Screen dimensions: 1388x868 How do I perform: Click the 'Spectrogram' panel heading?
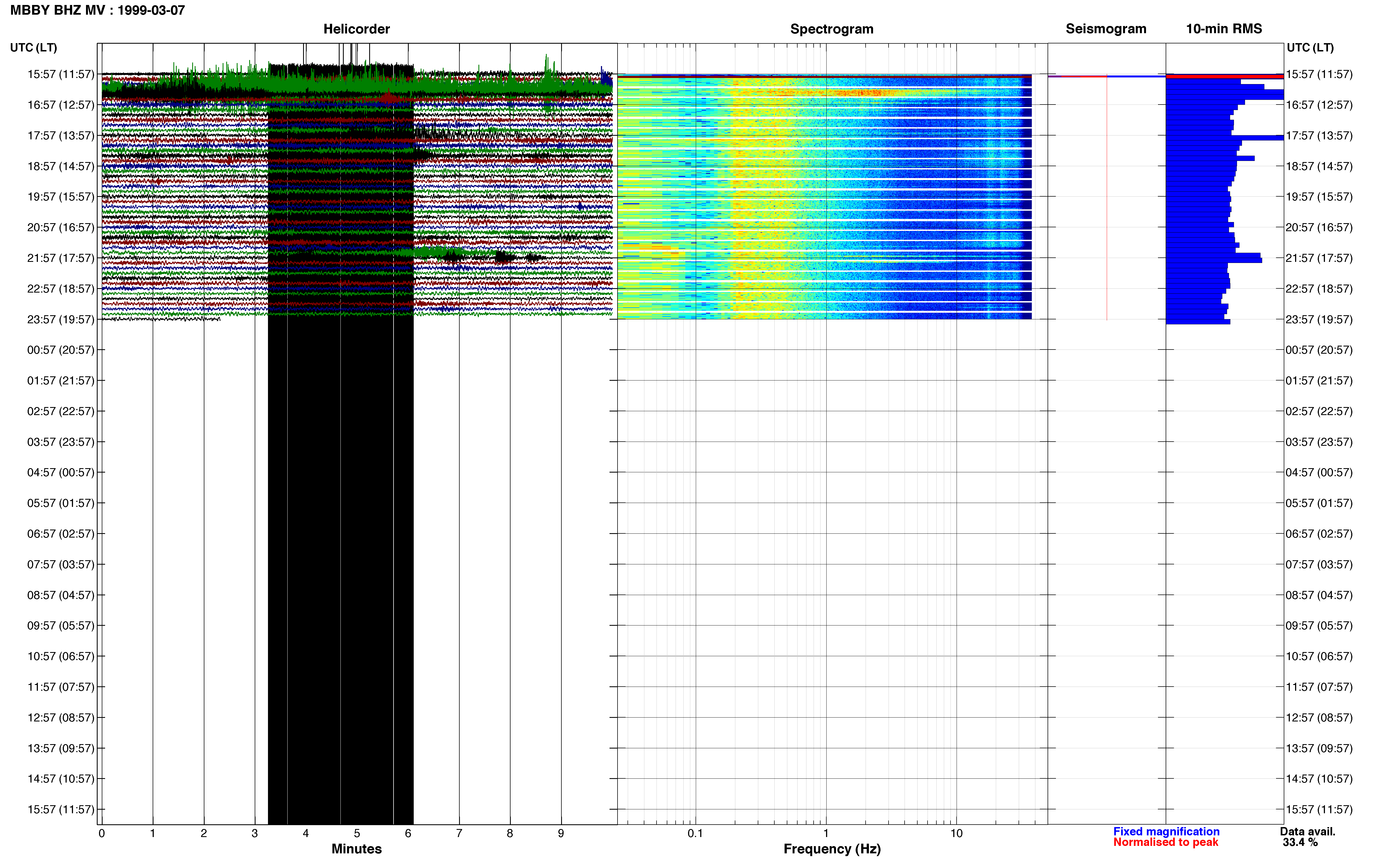[x=832, y=29]
